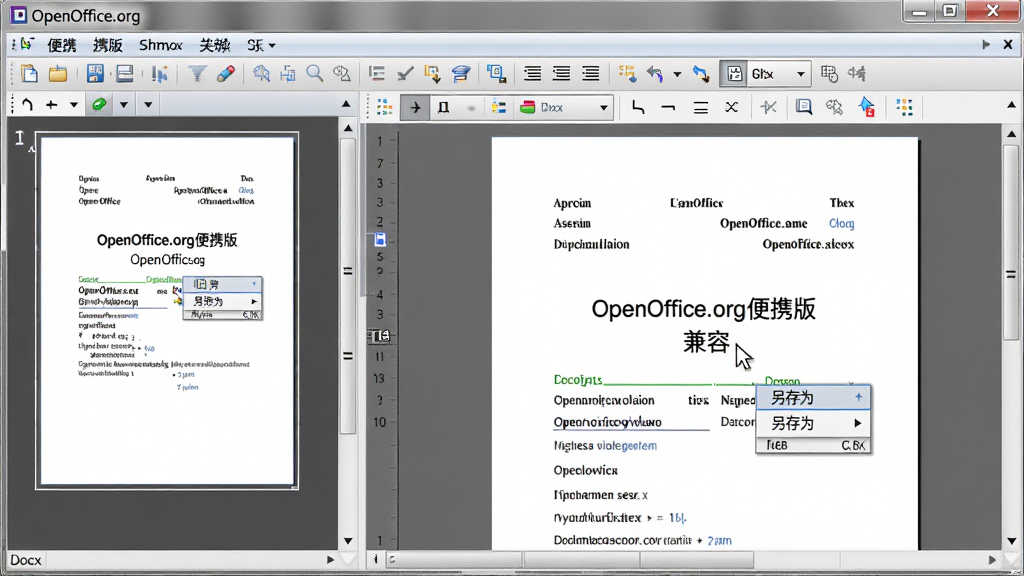Open the 便携 menu
This screenshot has width=1024, height=576.
[x=62, y=45]
